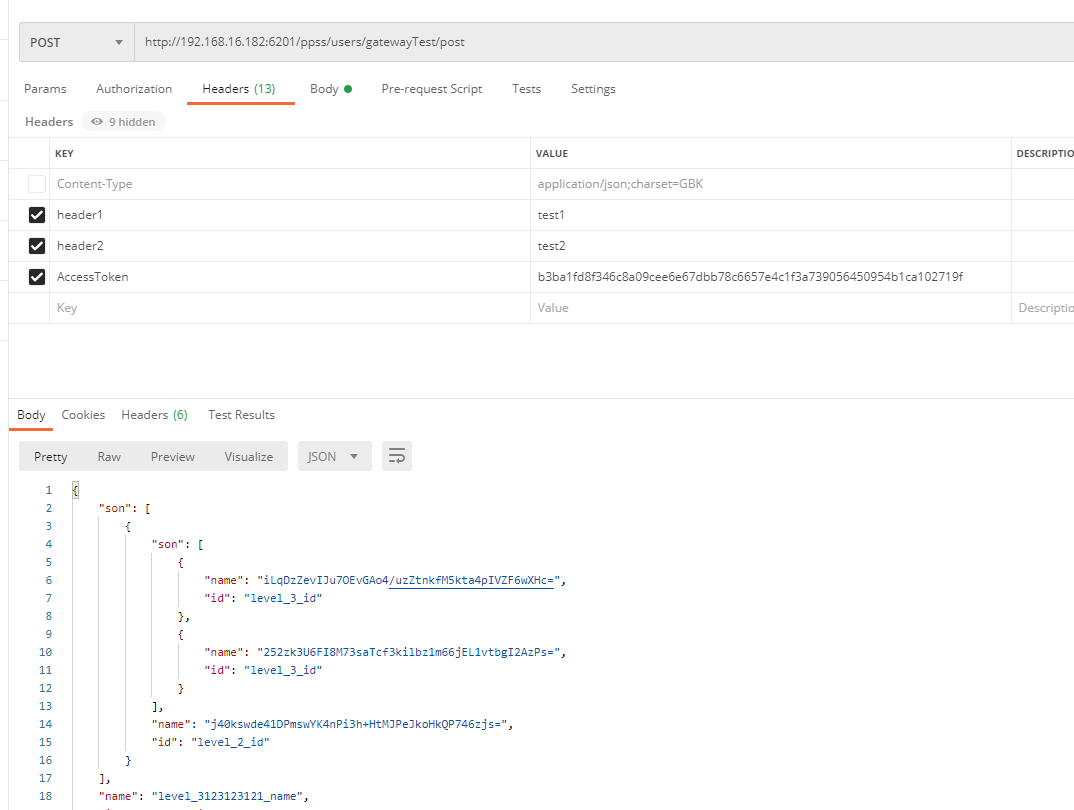Open the Pre-request Script tab
Screen dimensions: 1074x810
431,89
